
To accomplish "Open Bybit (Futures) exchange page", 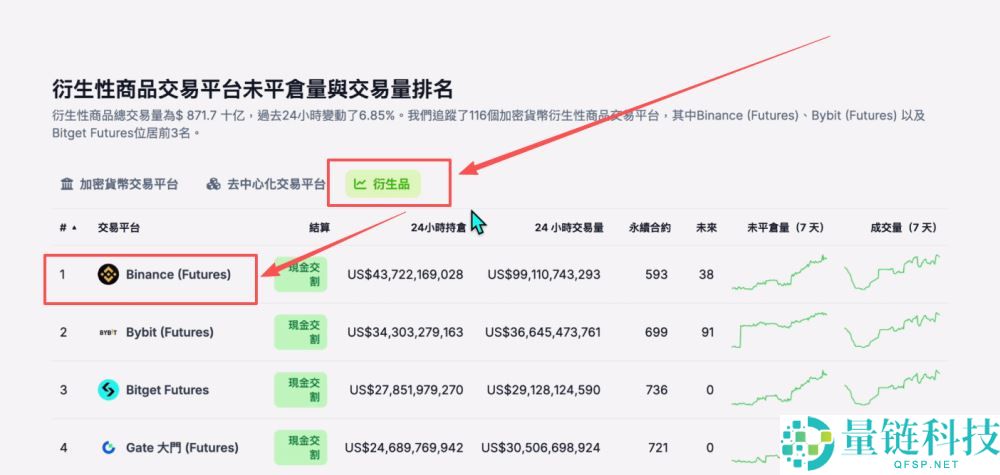I will tap(170, 332).
